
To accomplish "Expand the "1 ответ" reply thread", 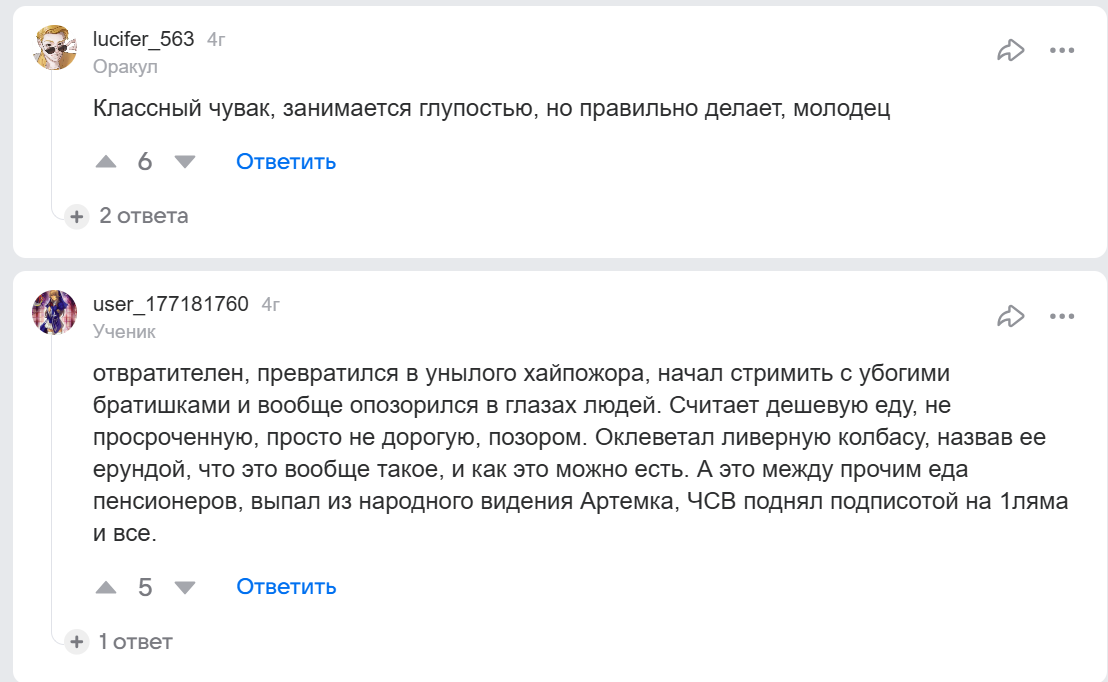I will (x=134, y=642).
